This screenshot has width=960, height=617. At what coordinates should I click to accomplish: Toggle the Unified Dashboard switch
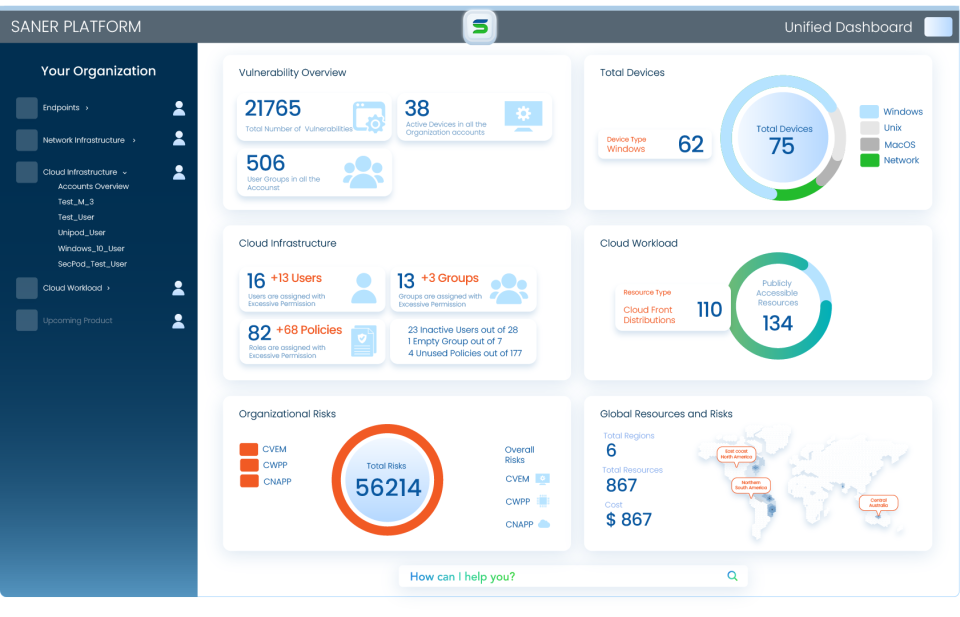938,27
